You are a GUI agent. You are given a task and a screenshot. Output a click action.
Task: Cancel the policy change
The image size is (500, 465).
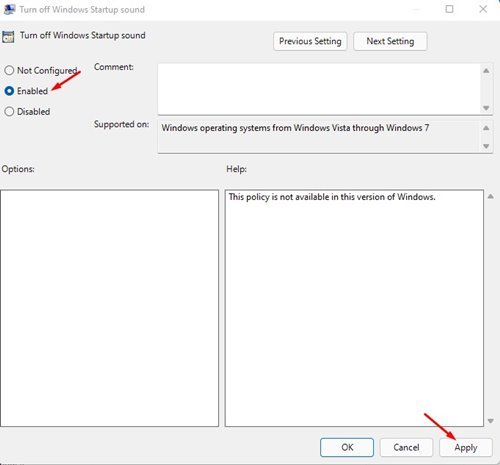click(x=406, y=447)
